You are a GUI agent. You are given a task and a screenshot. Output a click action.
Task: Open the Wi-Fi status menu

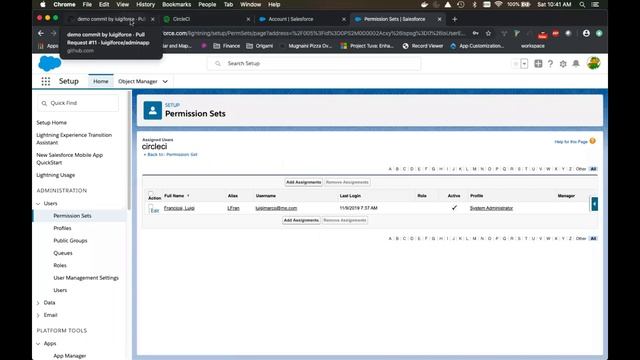[498, 4]
